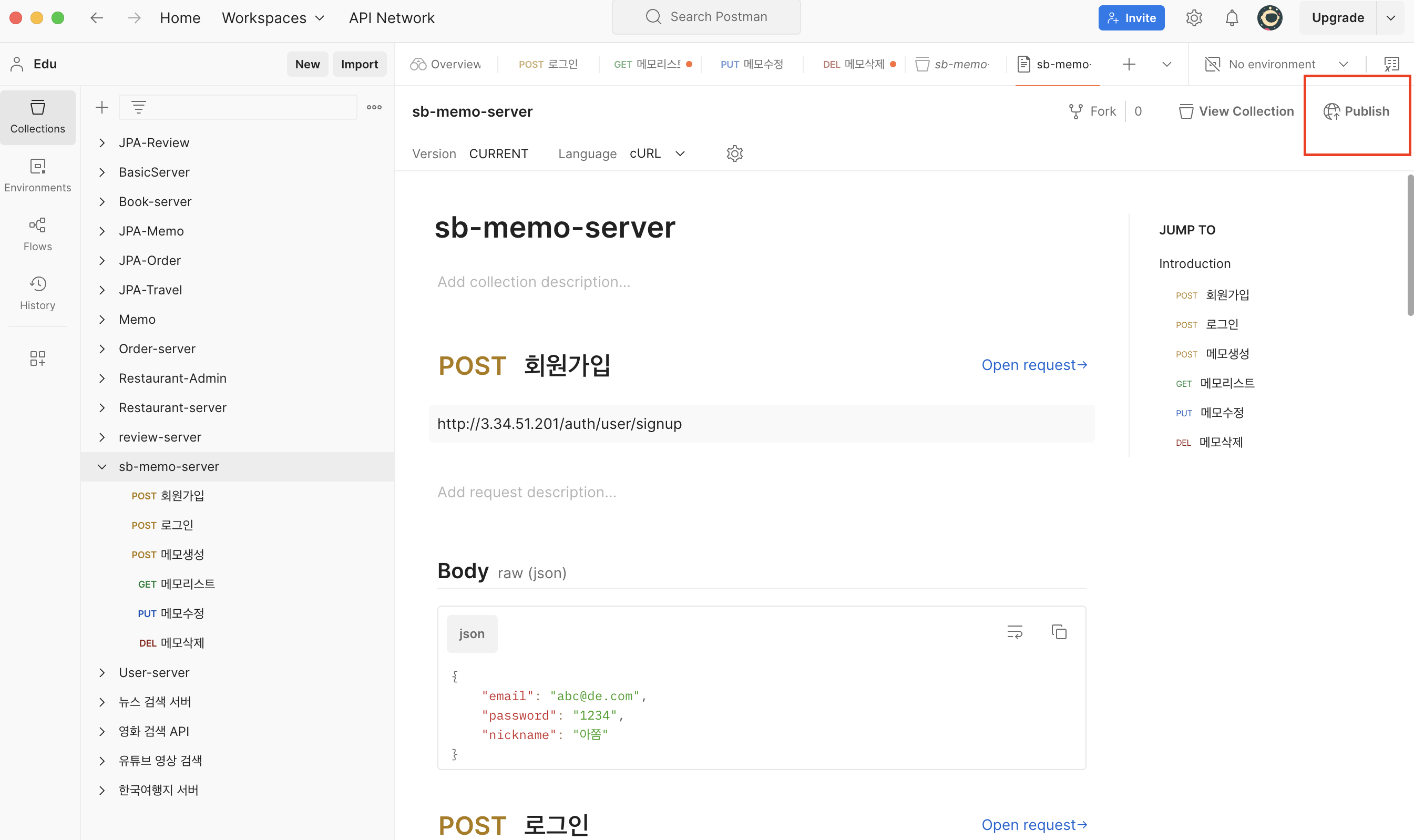Image resolution: width=1414 pixels, height=840 pixels.
Task: Expand the JPA-Review collection
Action: coord(102,142)
